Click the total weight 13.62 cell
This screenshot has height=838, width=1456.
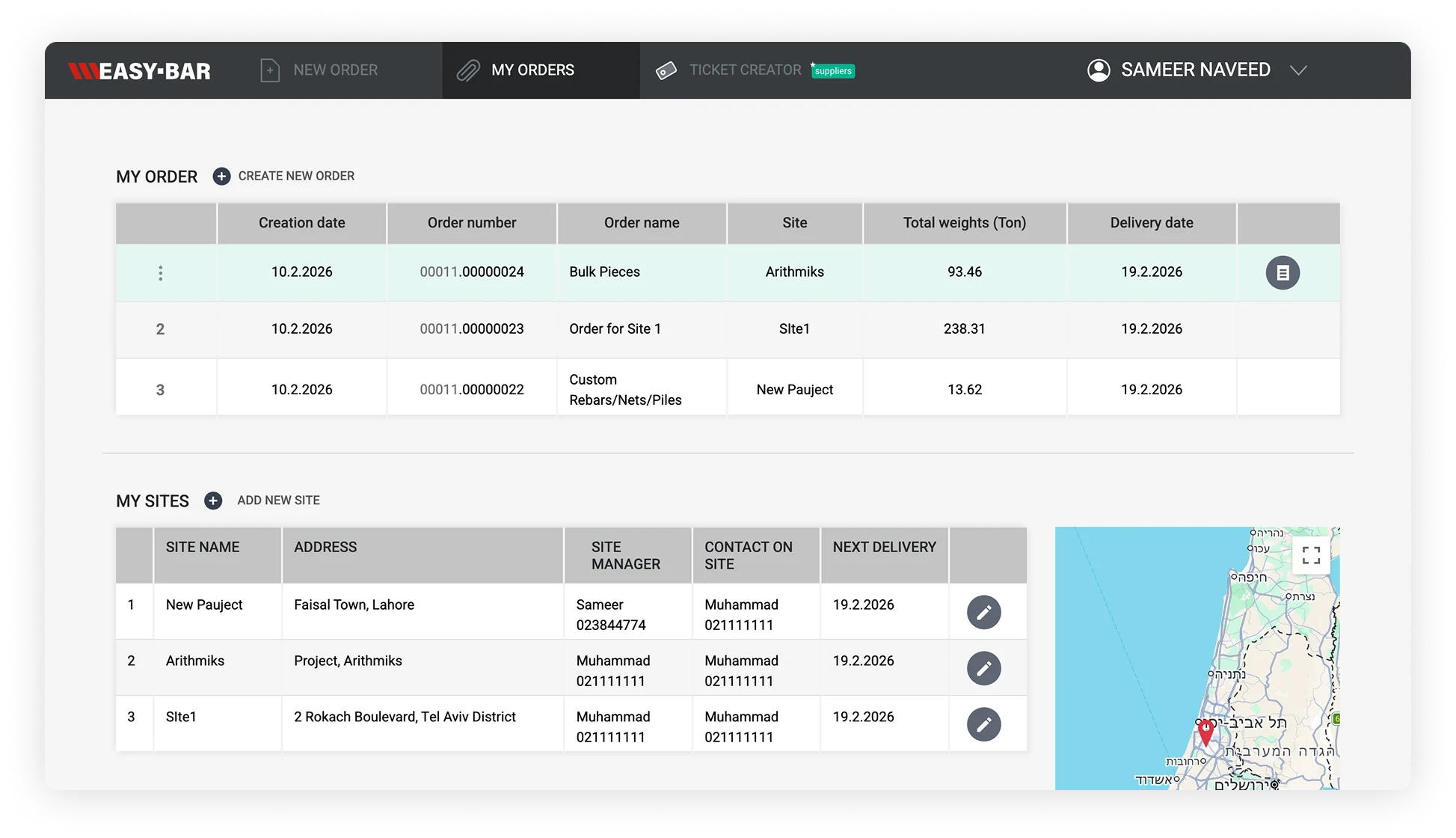pyautogui.click(x=965, y=390)
